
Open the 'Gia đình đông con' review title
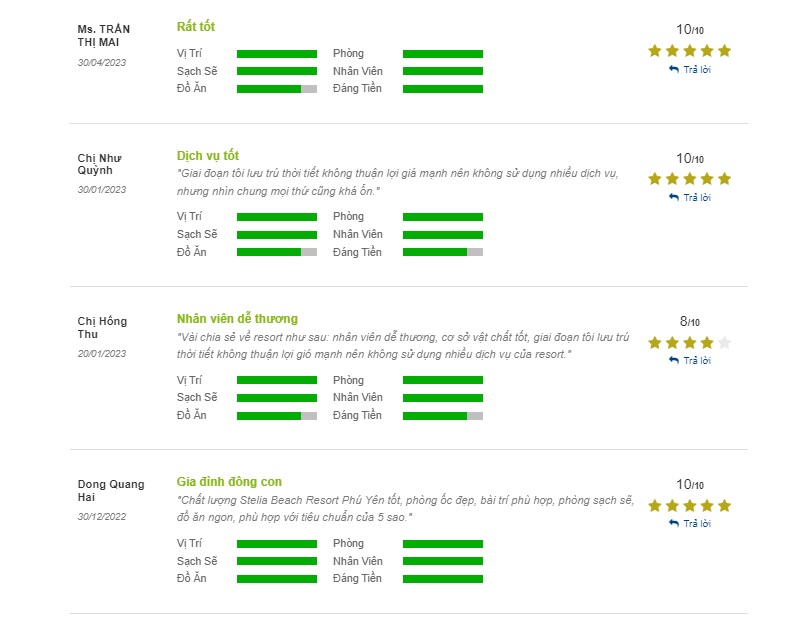(229, 482)
